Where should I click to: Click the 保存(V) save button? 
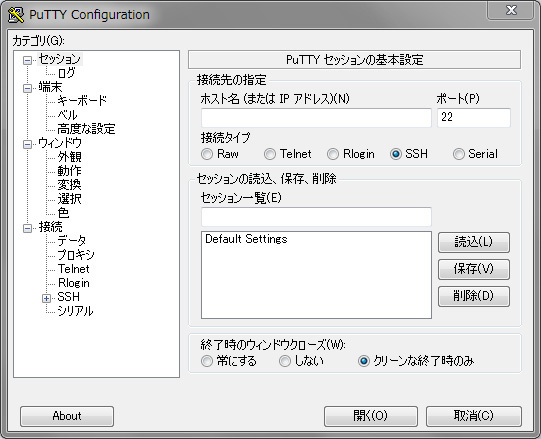pos(474,269)
